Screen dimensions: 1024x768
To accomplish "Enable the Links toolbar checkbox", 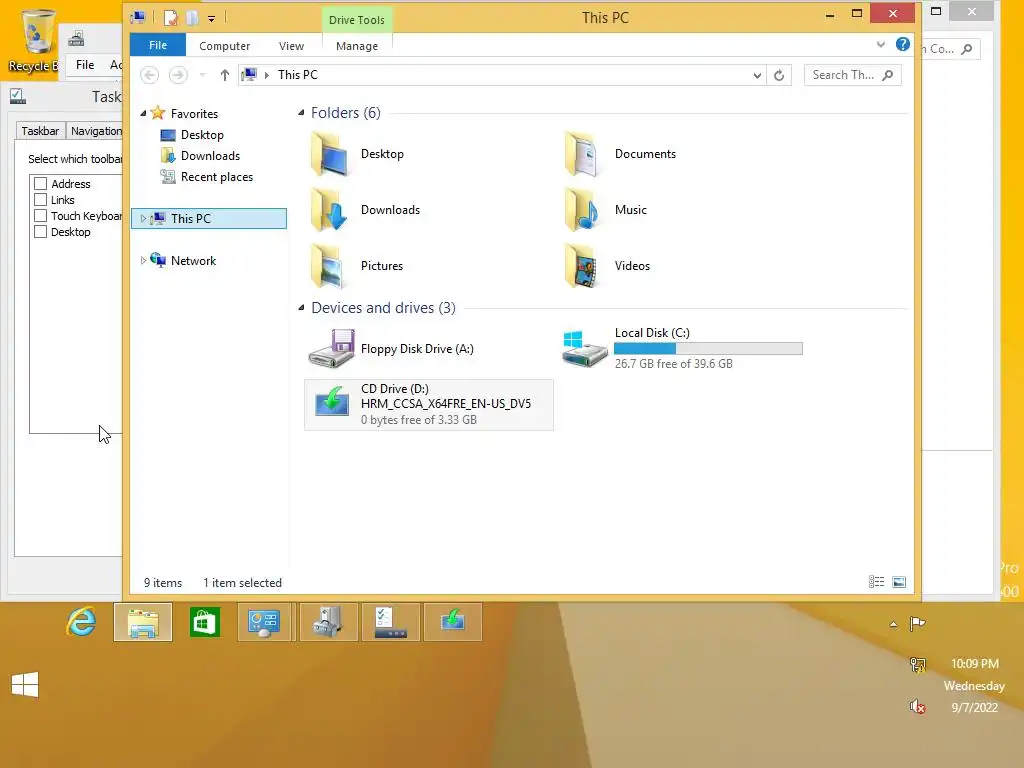I will click(40, 200).
